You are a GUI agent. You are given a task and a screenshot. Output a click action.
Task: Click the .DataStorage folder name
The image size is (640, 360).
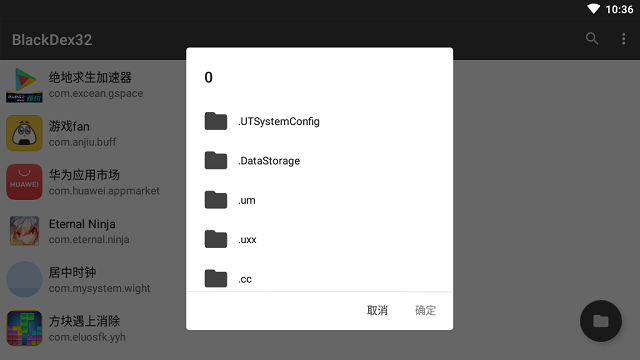[269, 161]
